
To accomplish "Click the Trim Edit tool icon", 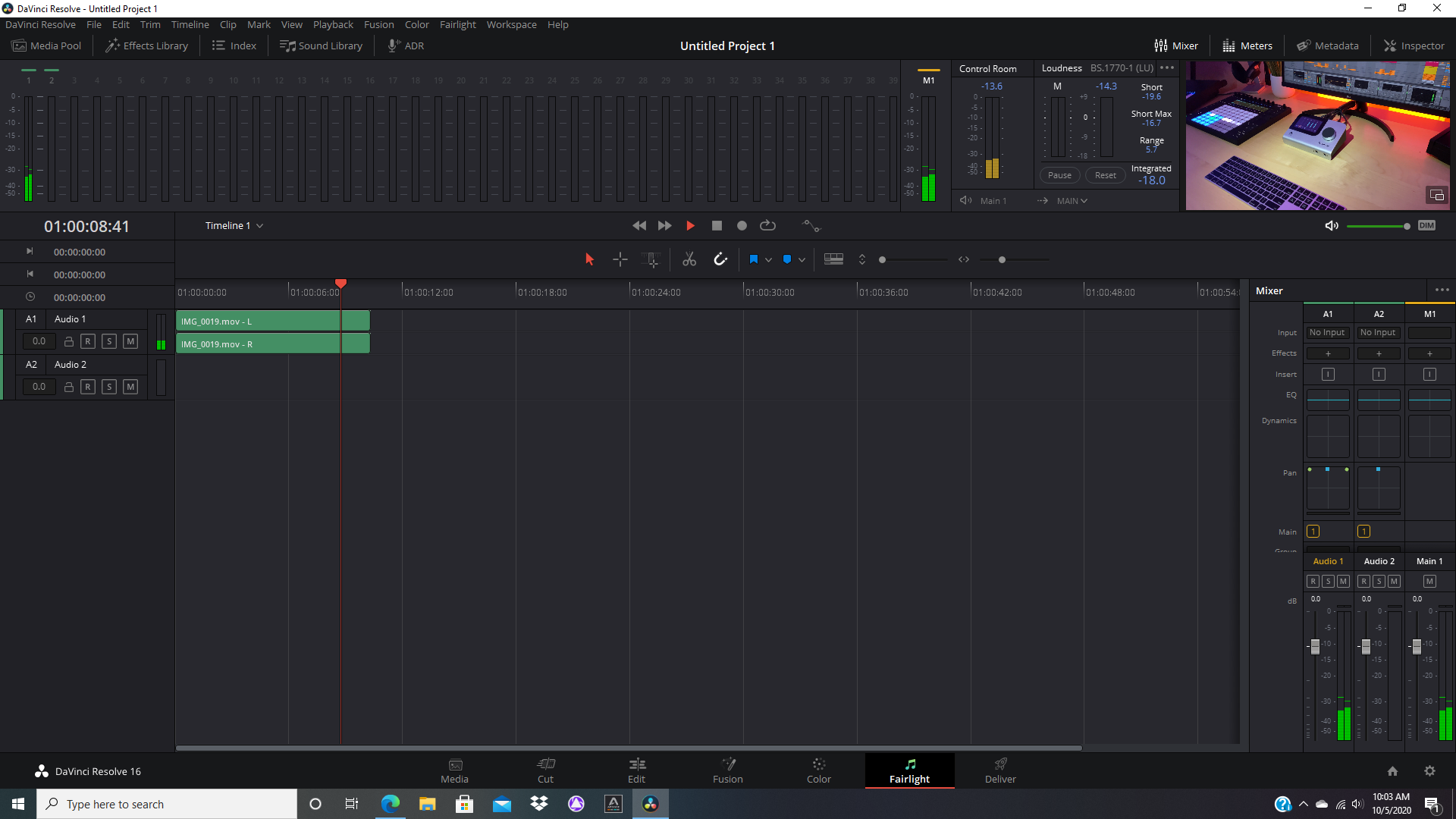I will [653, 259].
